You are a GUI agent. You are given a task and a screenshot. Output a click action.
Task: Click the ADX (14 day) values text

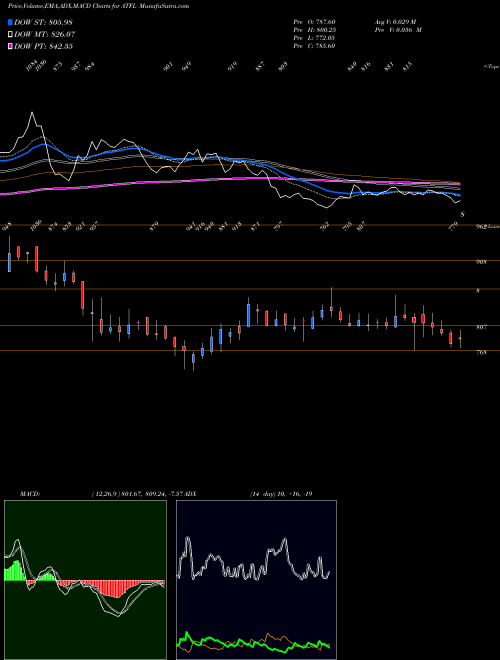[281, 494]
